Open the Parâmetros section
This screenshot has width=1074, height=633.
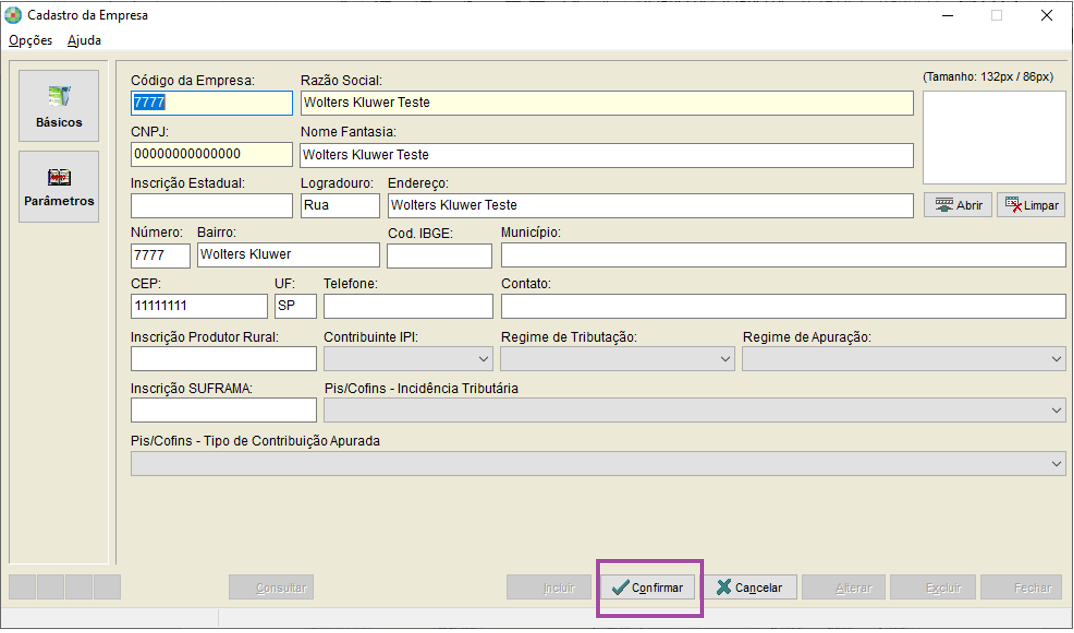[x=59, y=186]
